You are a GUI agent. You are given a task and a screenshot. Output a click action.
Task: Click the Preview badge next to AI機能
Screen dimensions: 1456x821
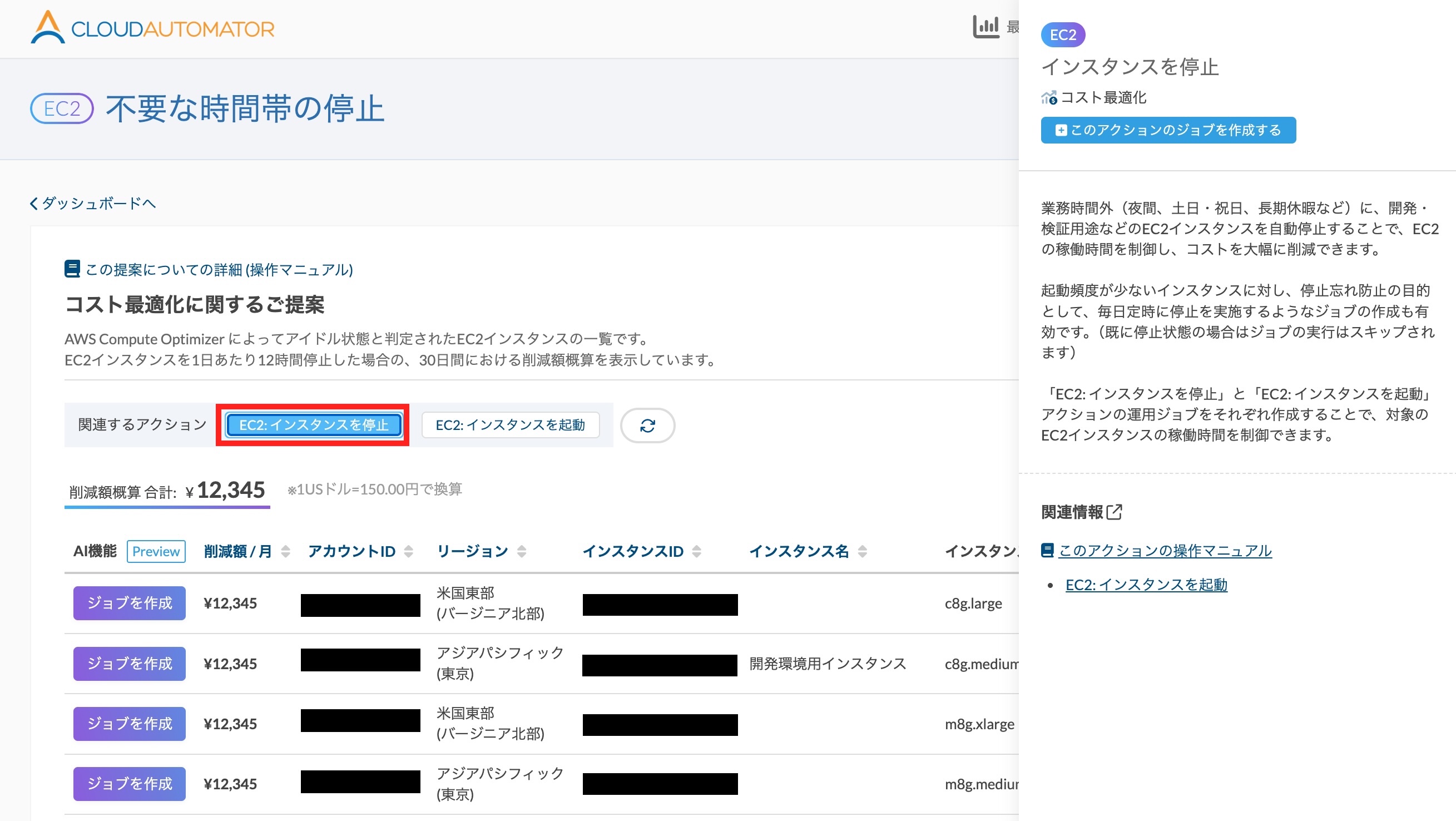tap(156, 551)
